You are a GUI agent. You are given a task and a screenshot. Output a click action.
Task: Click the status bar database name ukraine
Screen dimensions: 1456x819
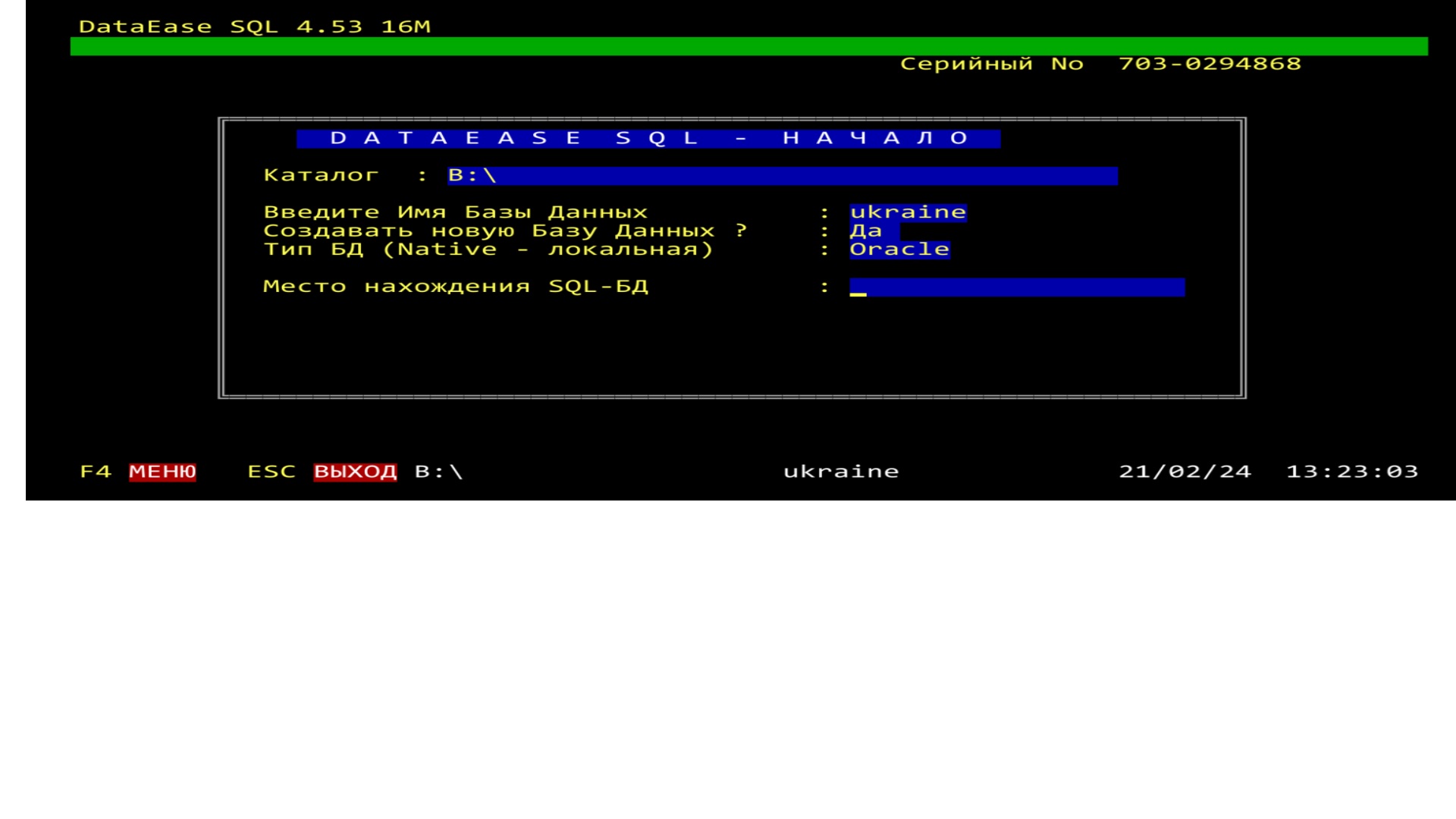(841, 472)
